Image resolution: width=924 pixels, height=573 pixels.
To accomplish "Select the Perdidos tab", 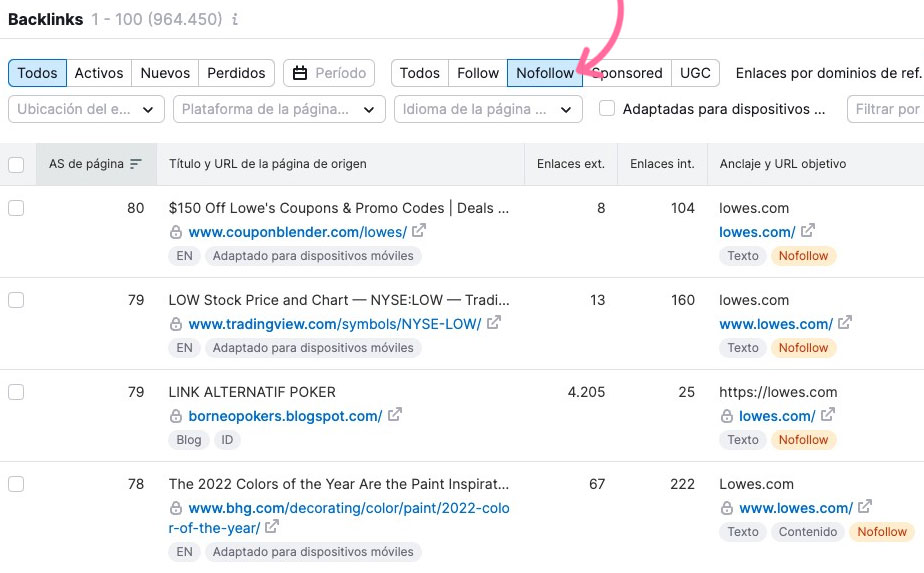I will tap(236, 73).
